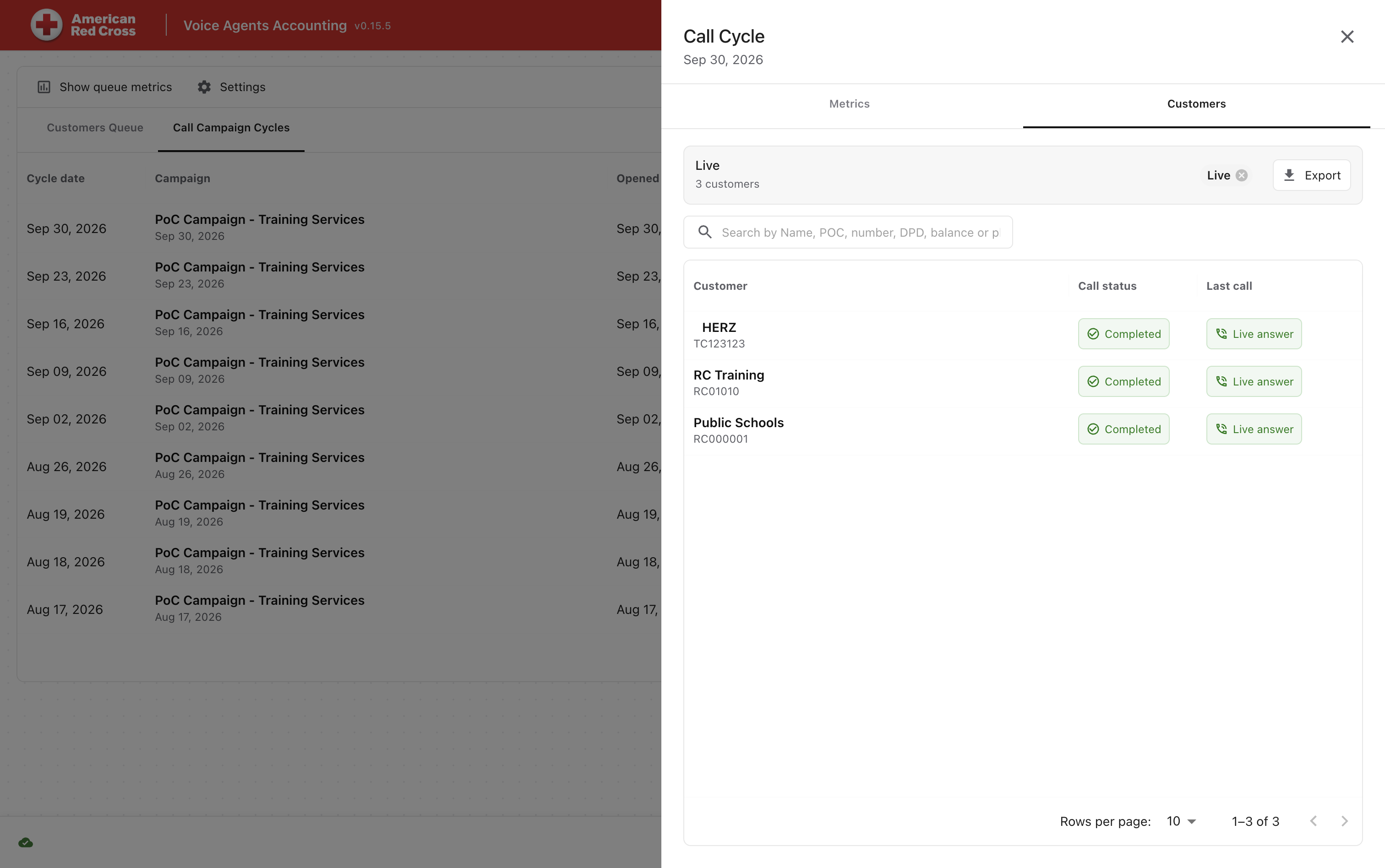
Task: Click the Customer column header
Action: click(x=720, y=286)
